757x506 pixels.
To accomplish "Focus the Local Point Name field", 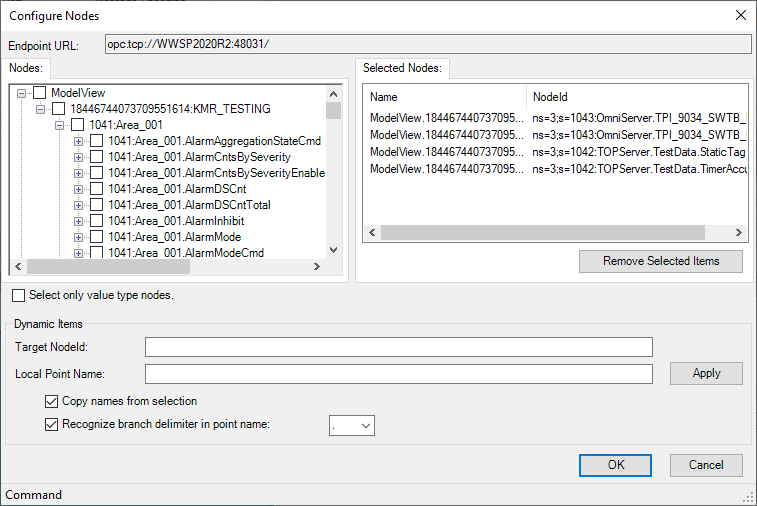I will pyautogui.click(x=398, y=374).
